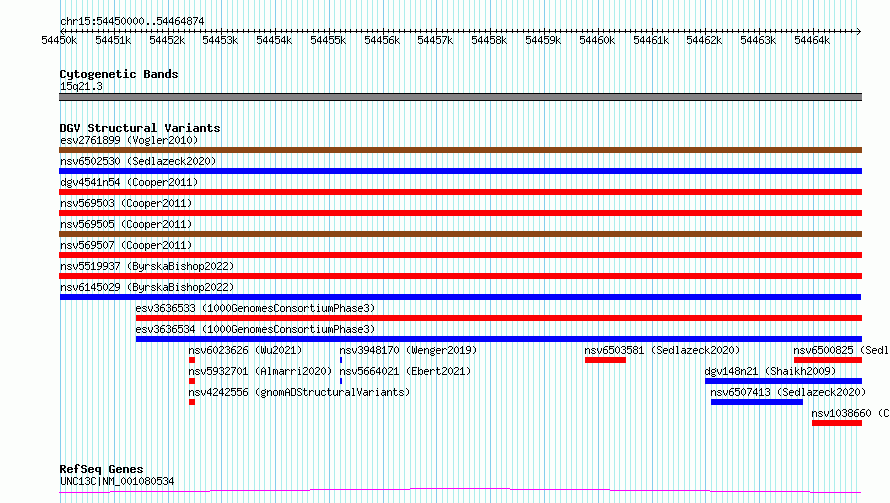Open the nsv5664021 (Ebert2021) label
890x503 pixels.
405,371
